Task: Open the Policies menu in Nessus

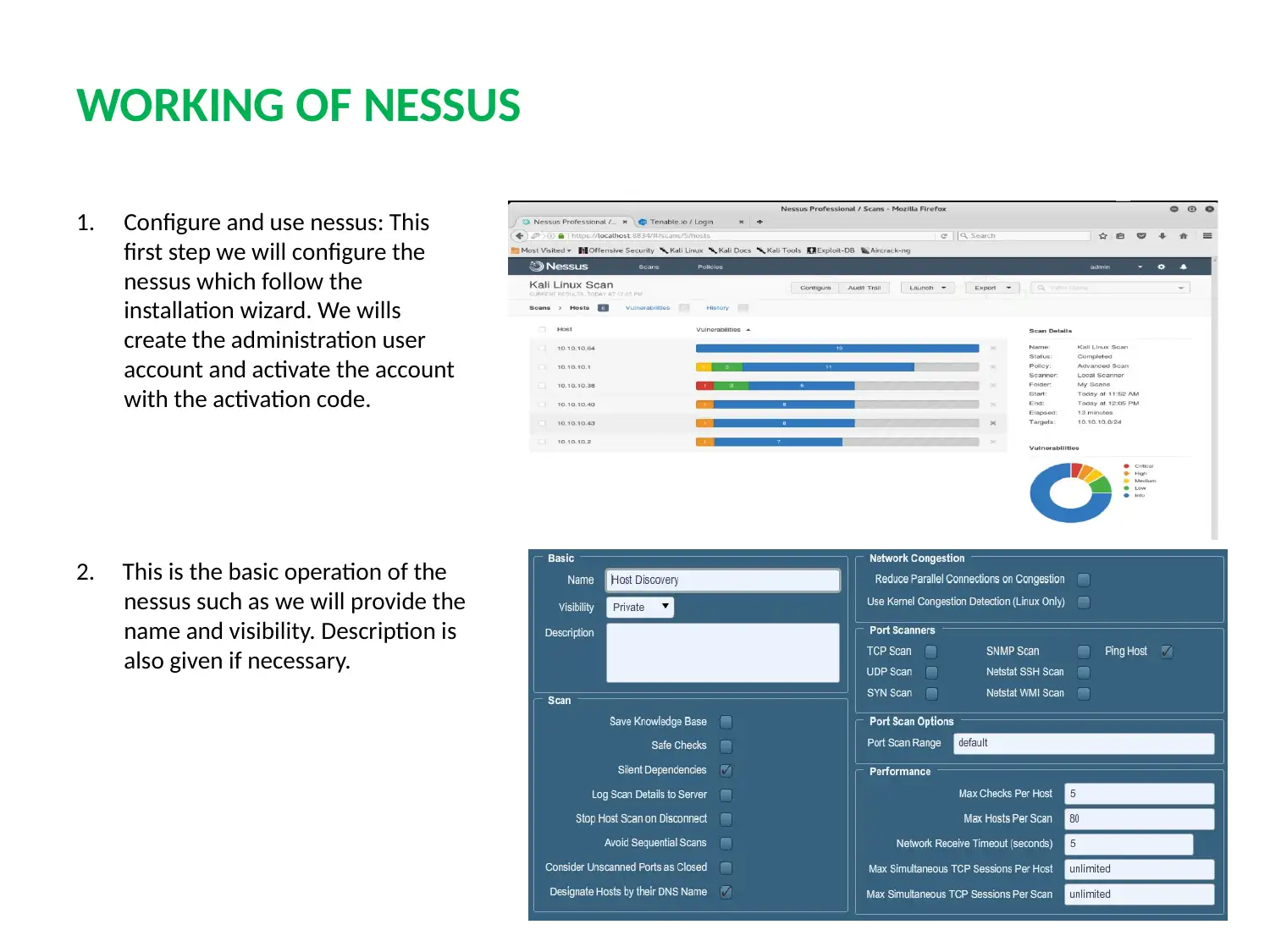Action: 710,267
